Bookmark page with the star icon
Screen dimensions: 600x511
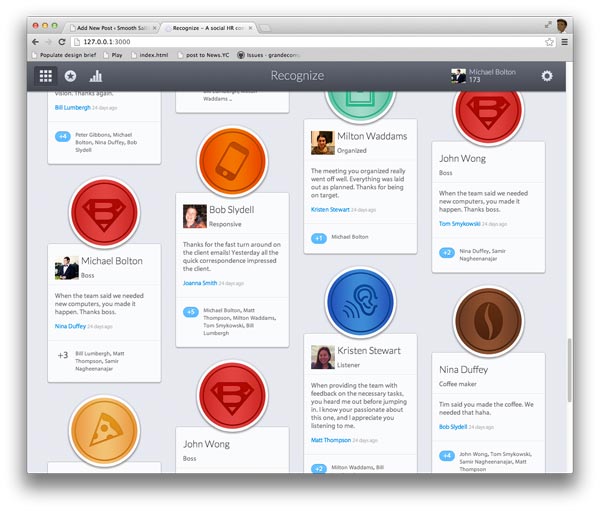[x=549, y=42]
